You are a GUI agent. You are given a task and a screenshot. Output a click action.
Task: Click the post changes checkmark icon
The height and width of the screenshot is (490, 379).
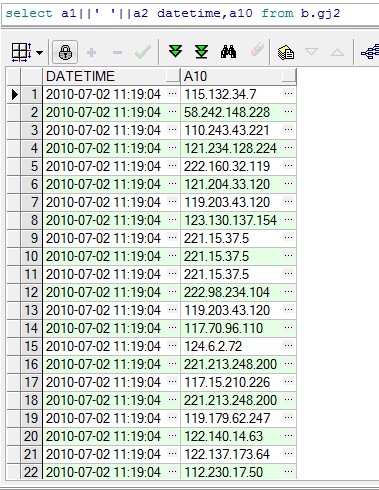tap(143, 52)
